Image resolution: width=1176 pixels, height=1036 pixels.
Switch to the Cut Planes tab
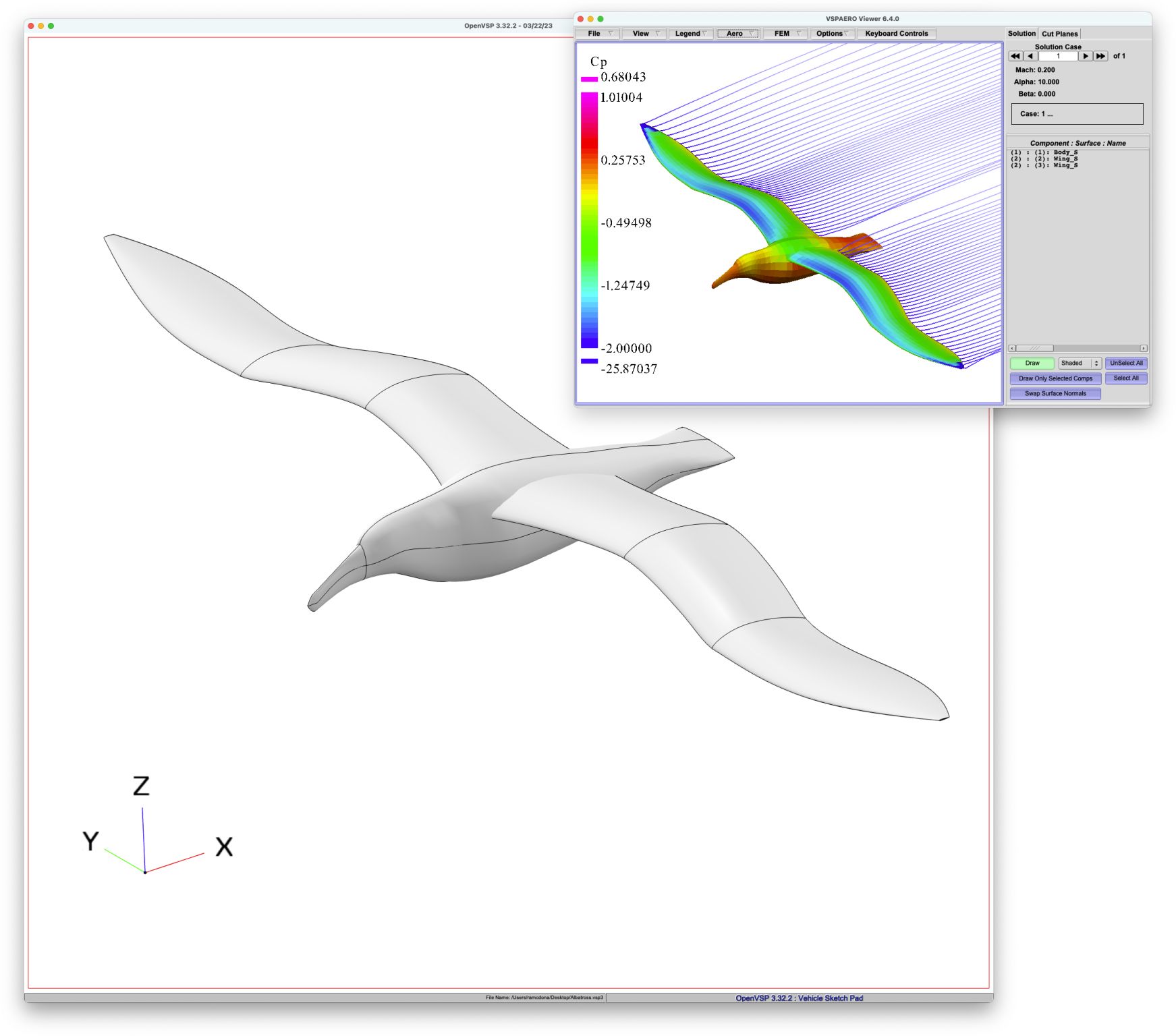tap(1059, 34)
